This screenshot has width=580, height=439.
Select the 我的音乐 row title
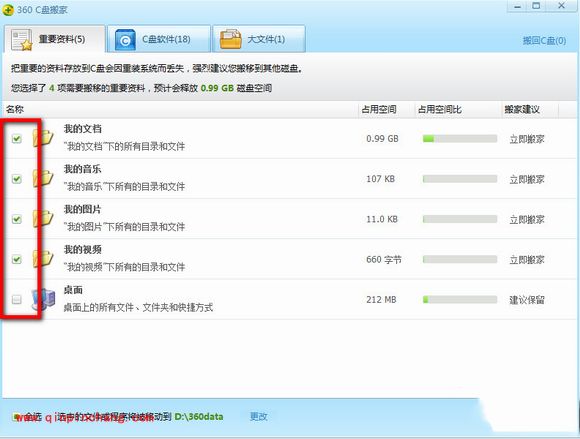(x=82, y=169)
